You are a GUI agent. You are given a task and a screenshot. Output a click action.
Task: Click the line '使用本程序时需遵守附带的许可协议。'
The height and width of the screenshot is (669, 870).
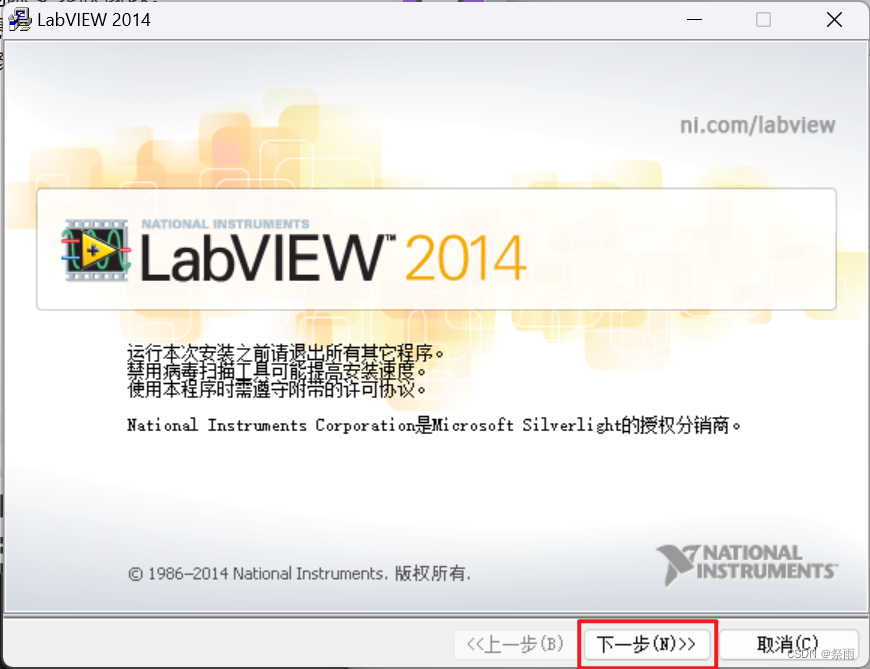click(277, 389)
